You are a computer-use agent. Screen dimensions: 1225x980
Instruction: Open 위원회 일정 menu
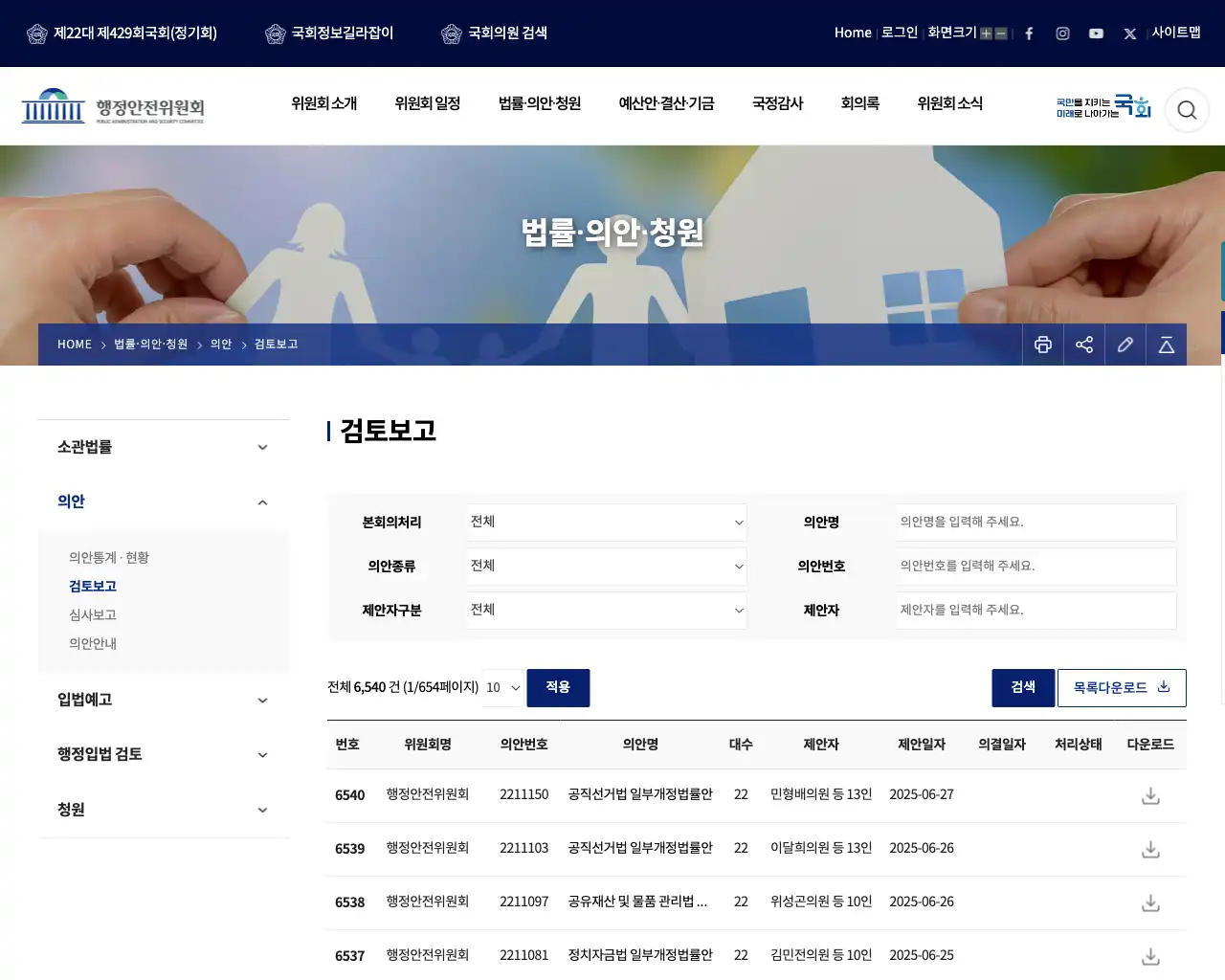click(x=428, y=103)
